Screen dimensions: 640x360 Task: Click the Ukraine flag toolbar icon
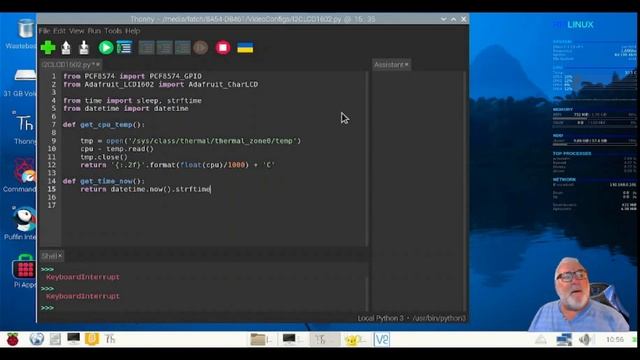coord(245,48)
